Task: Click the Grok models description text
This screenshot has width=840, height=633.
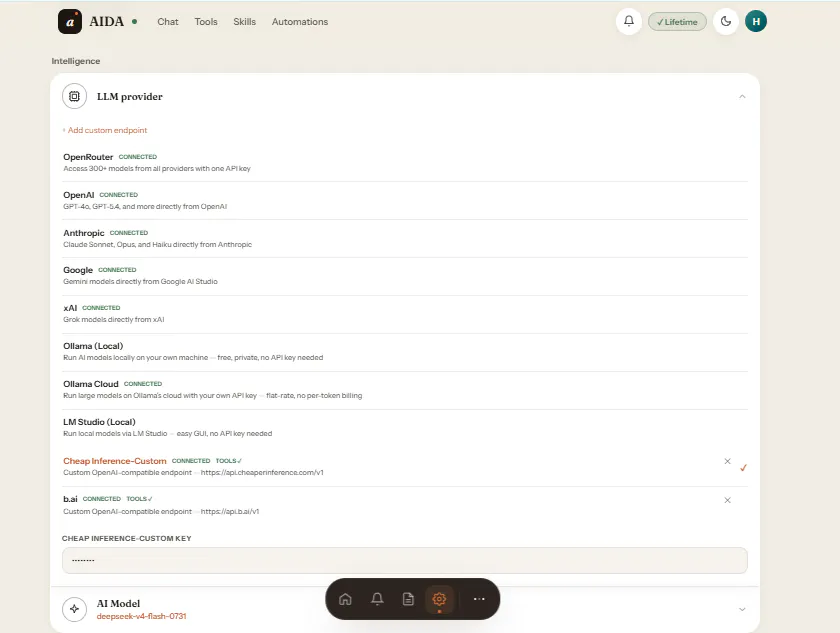Action: (114, 320)
